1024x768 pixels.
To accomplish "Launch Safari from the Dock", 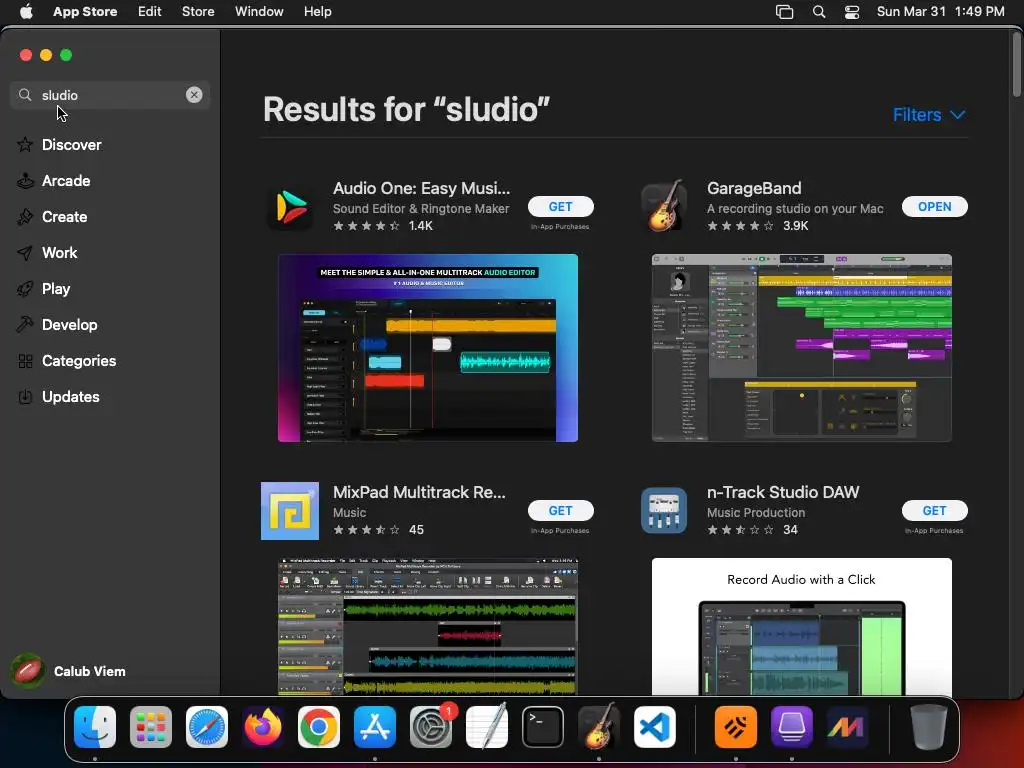I will point(207,727).
